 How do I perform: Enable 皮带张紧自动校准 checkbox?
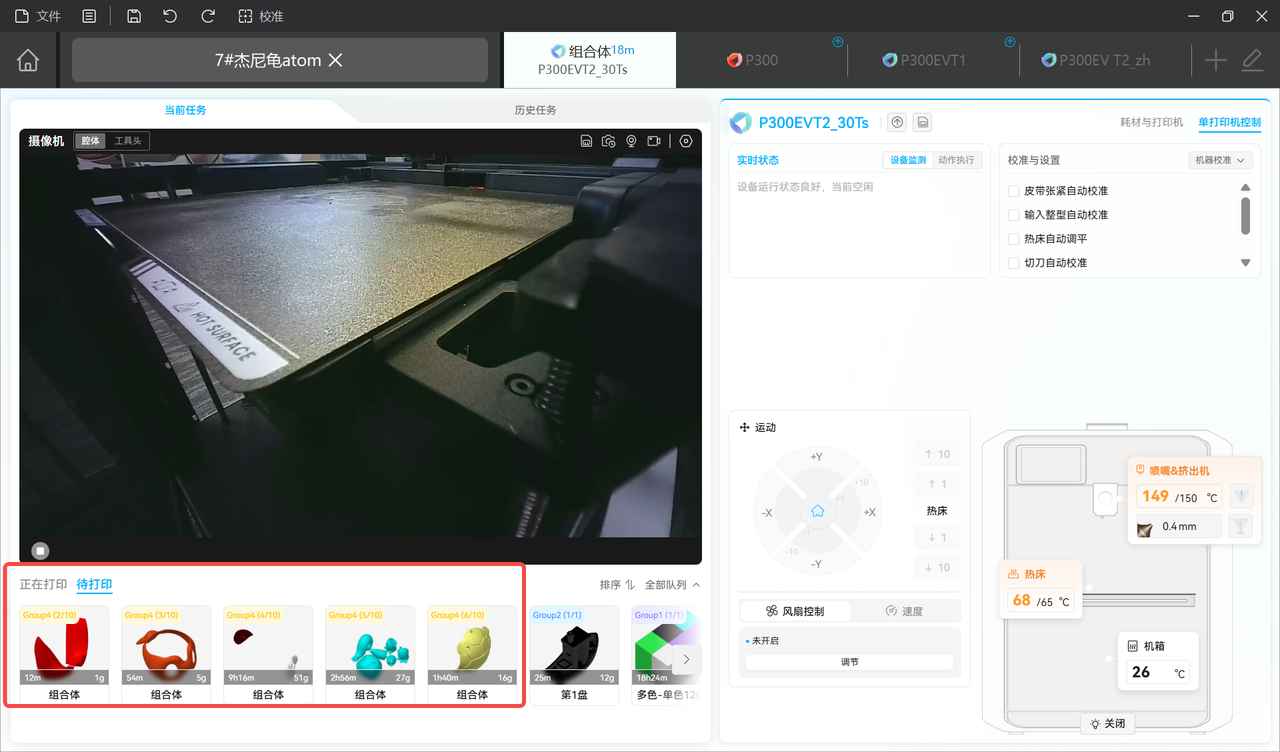coord(1014,191)
